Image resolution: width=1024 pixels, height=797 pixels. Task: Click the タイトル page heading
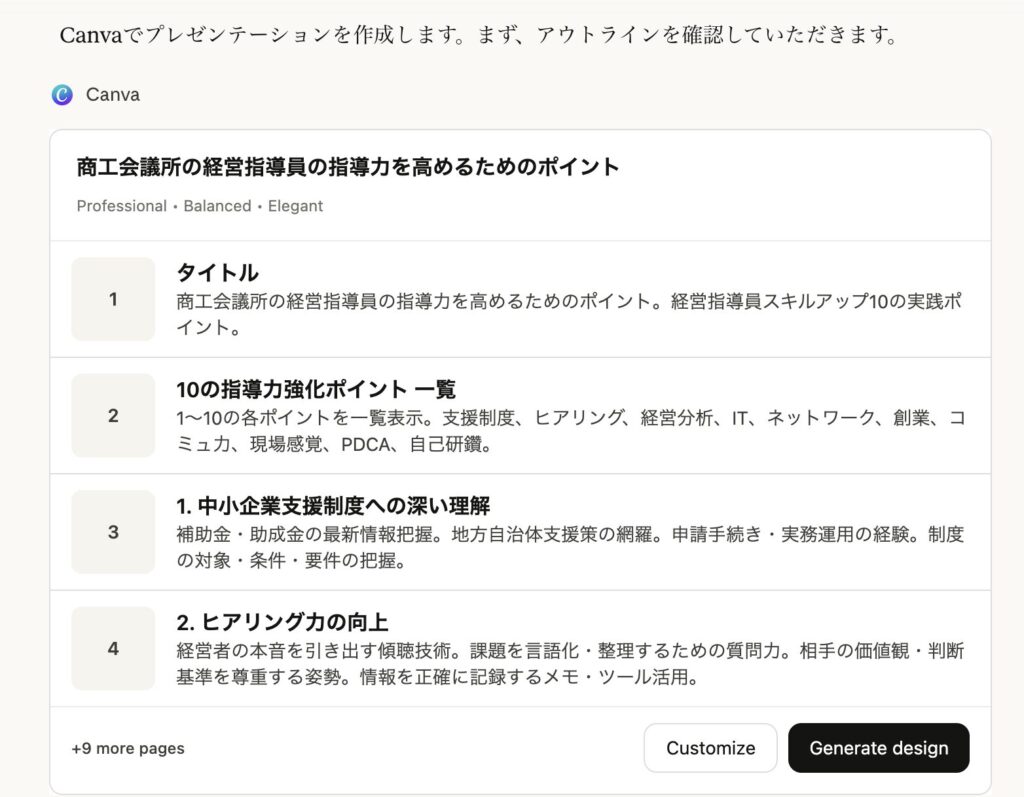pyautogui.click(x=217, y=272)
